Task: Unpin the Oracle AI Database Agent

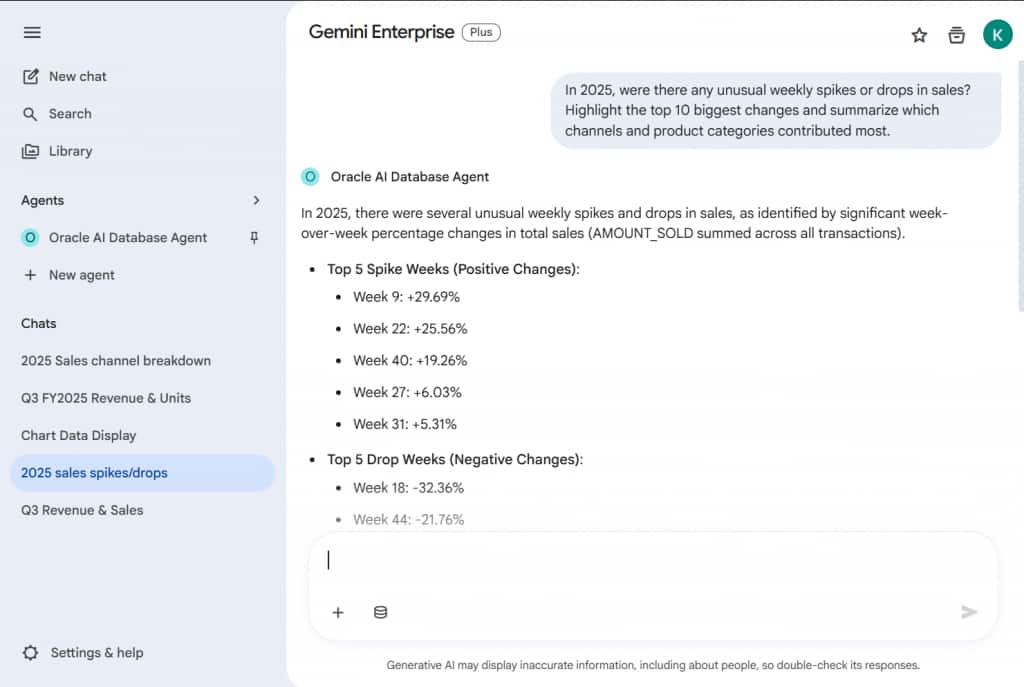Action: click(x=255, y=237)
